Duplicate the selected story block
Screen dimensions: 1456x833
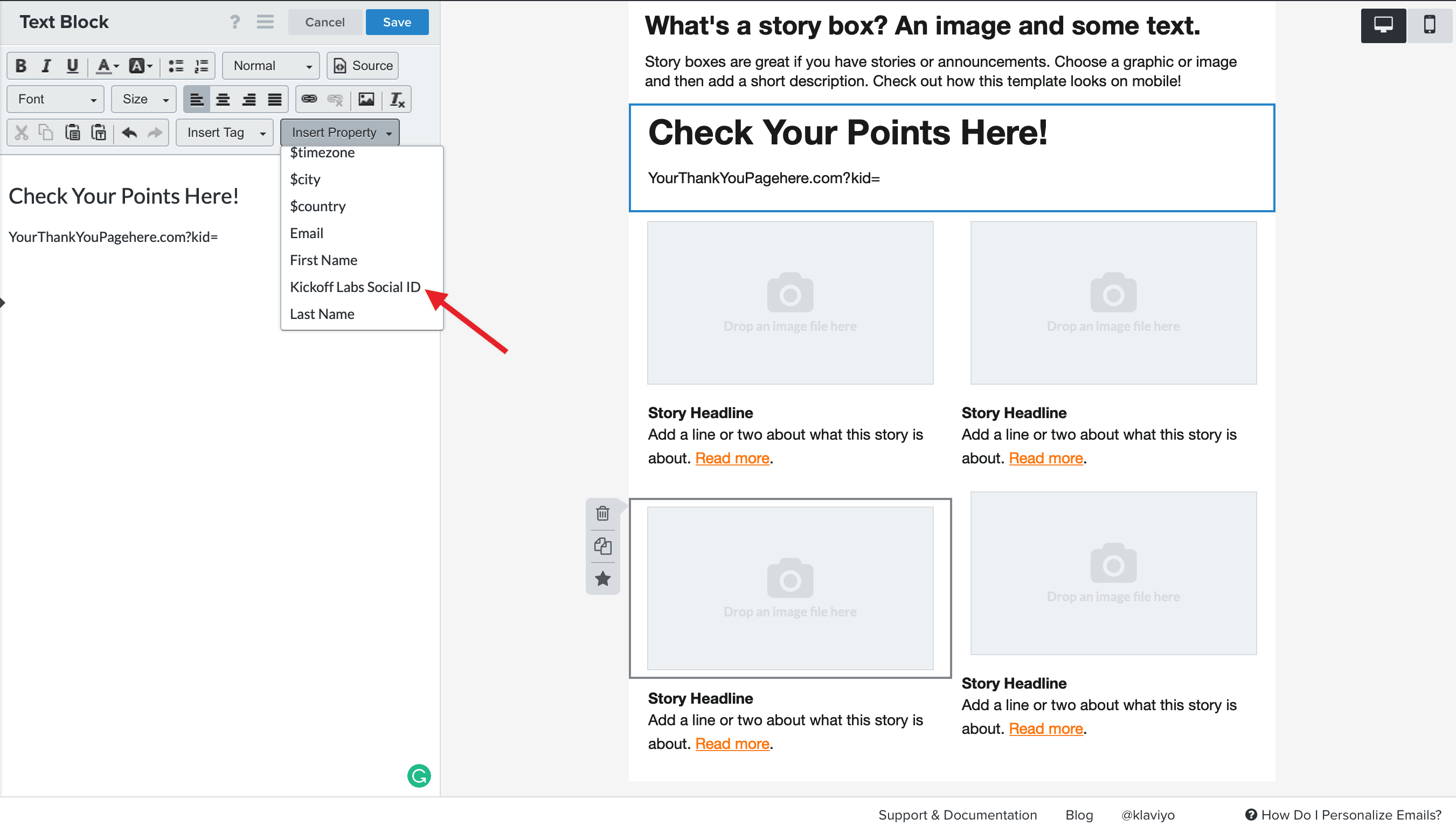602,546
